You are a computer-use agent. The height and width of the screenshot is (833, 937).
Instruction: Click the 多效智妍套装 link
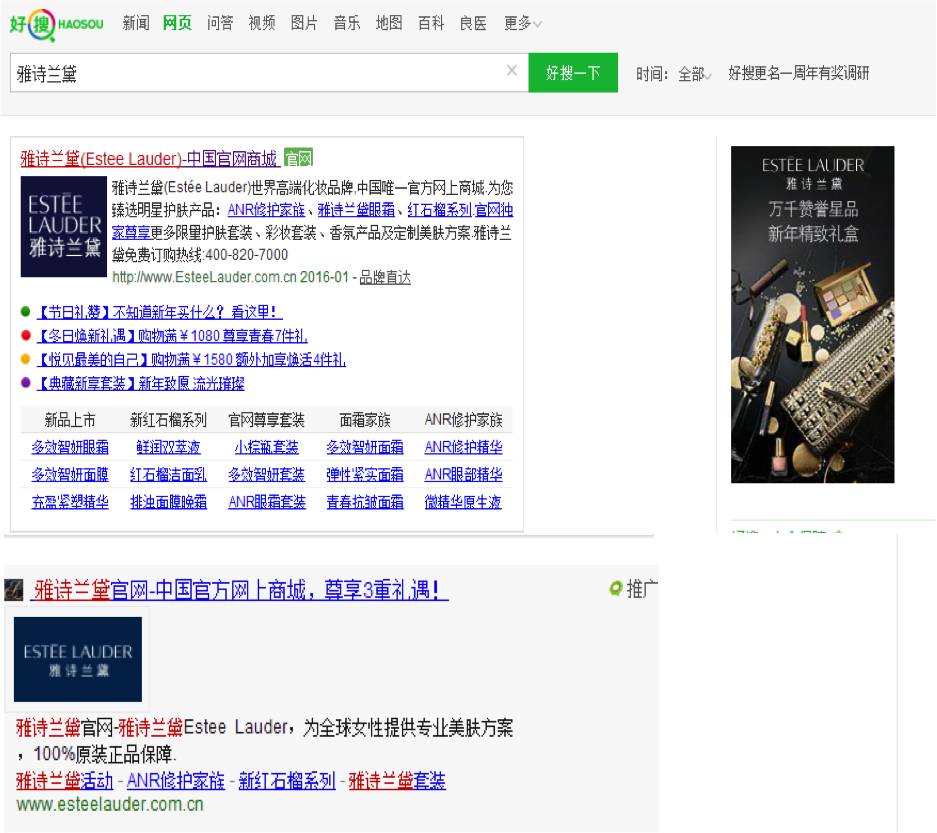pos(267,474)
